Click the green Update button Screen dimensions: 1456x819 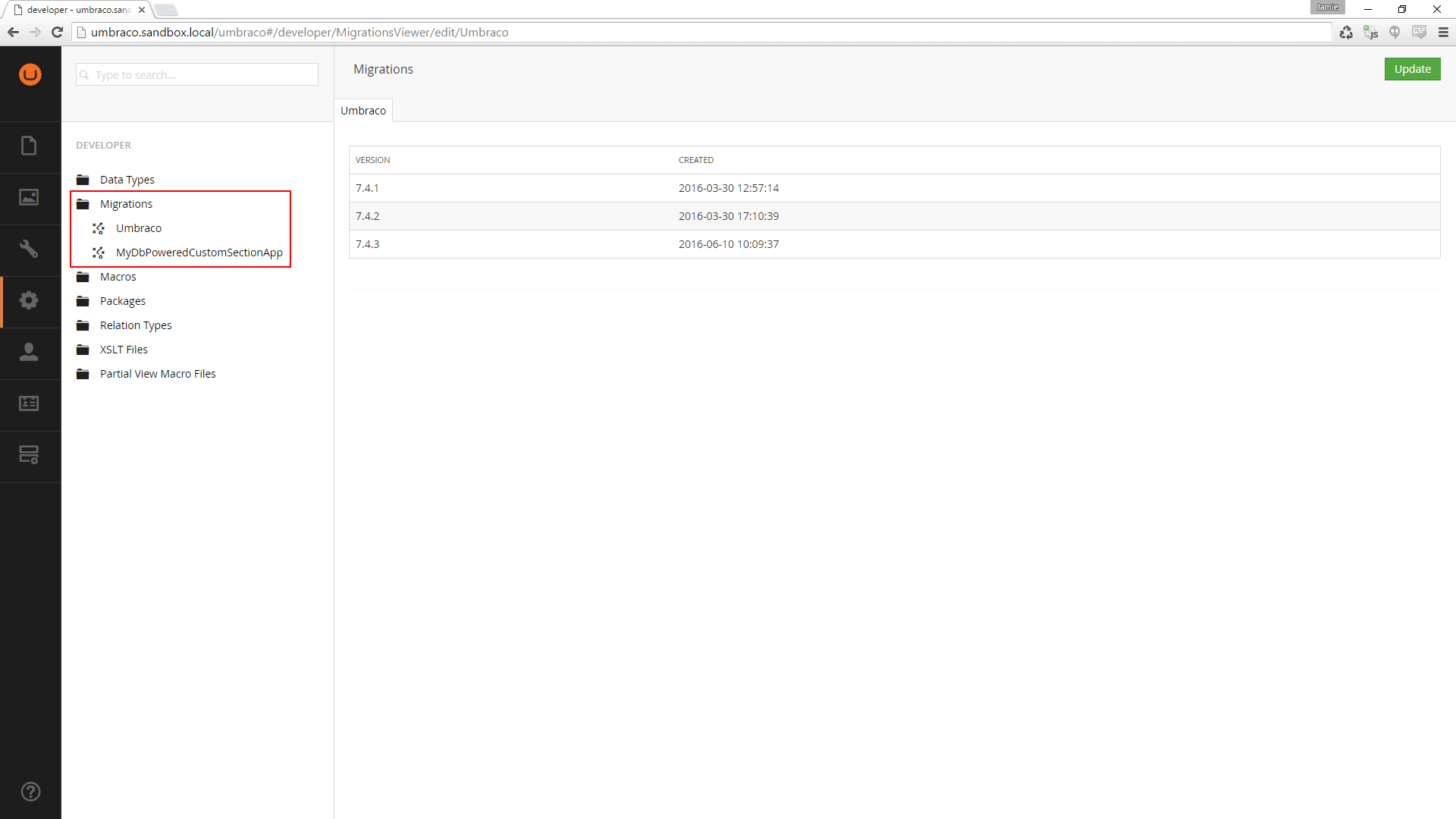pos(1412,69)
